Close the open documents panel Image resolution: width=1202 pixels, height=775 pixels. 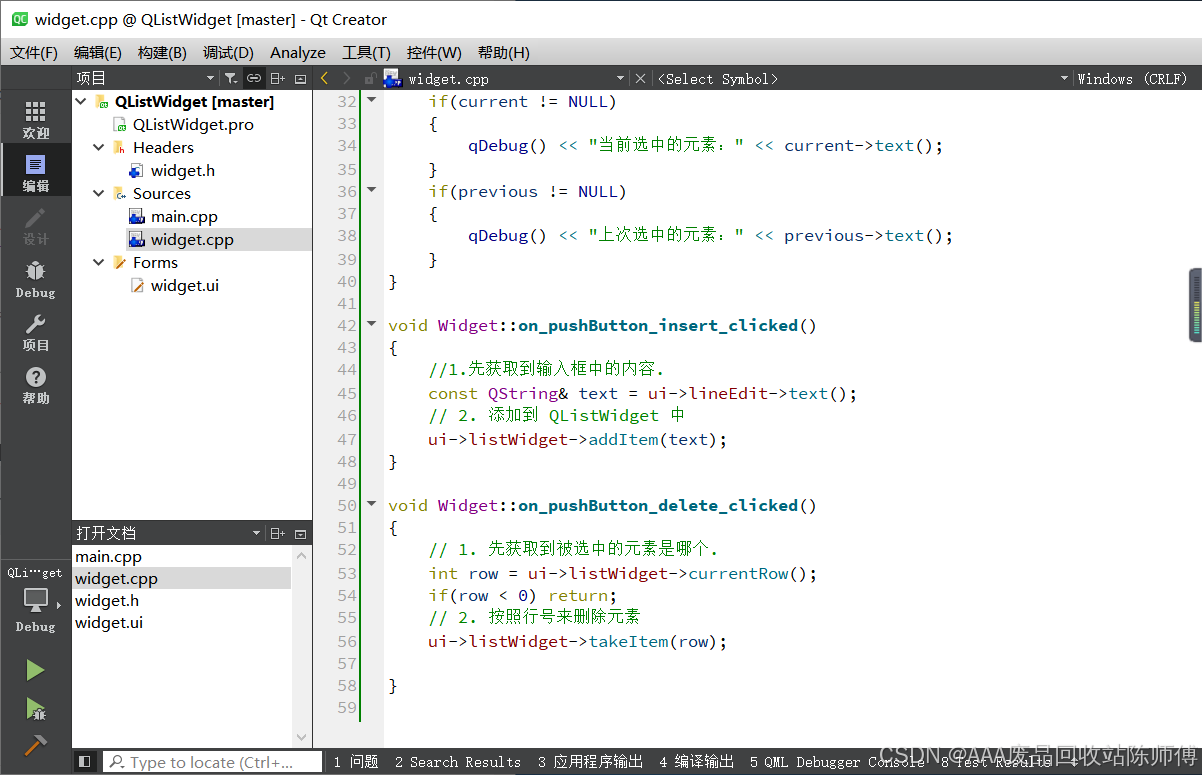300,533
